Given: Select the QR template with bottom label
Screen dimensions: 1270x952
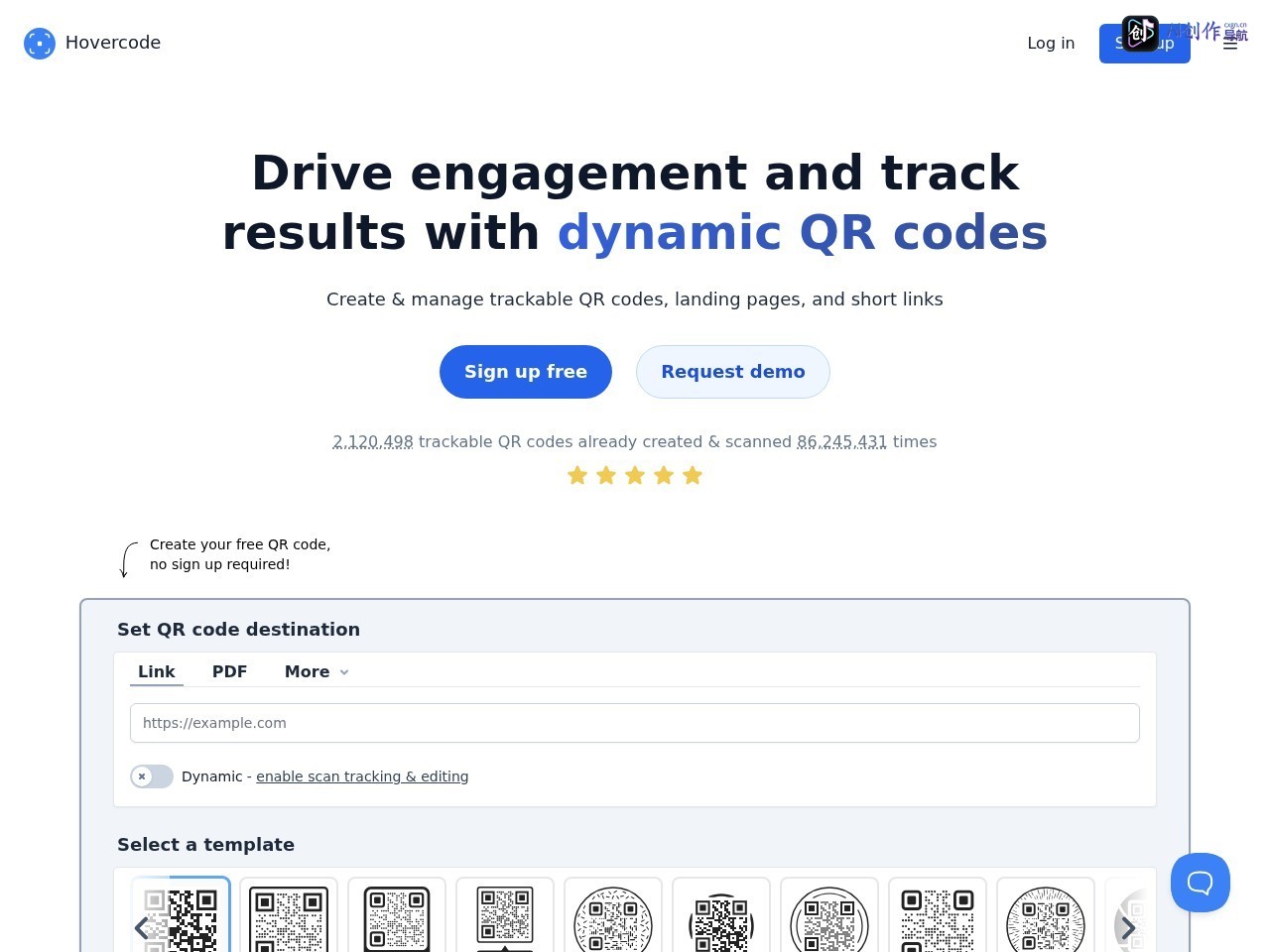Looking at the screenshot, I should (505, 915).
